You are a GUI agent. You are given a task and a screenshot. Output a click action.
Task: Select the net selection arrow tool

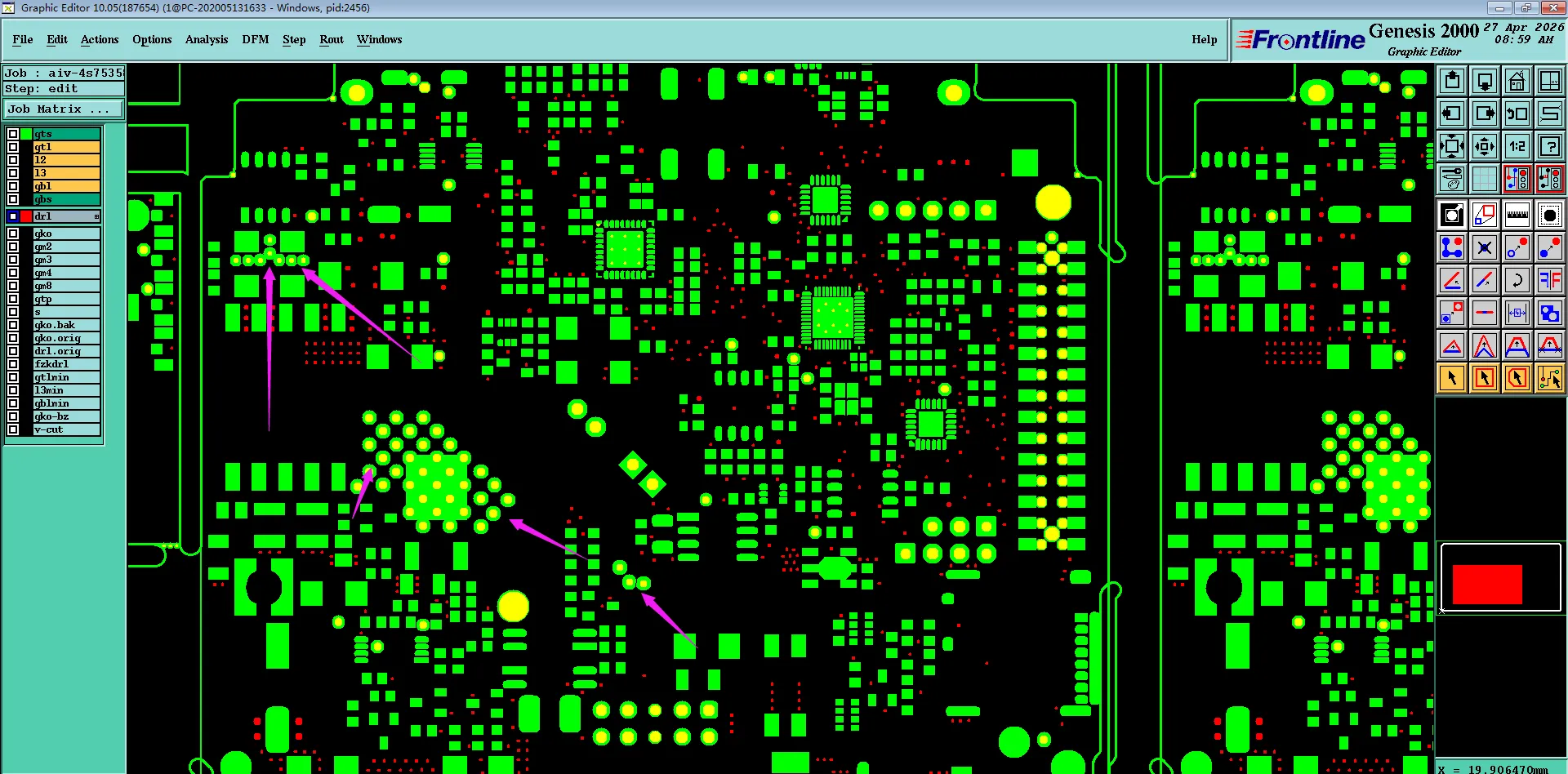click(1549, 378)
